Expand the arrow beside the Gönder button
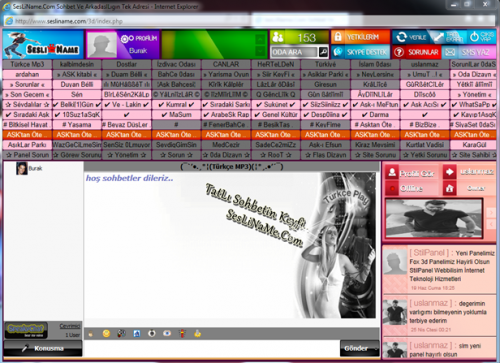The image size is (500, 363). 376,349
